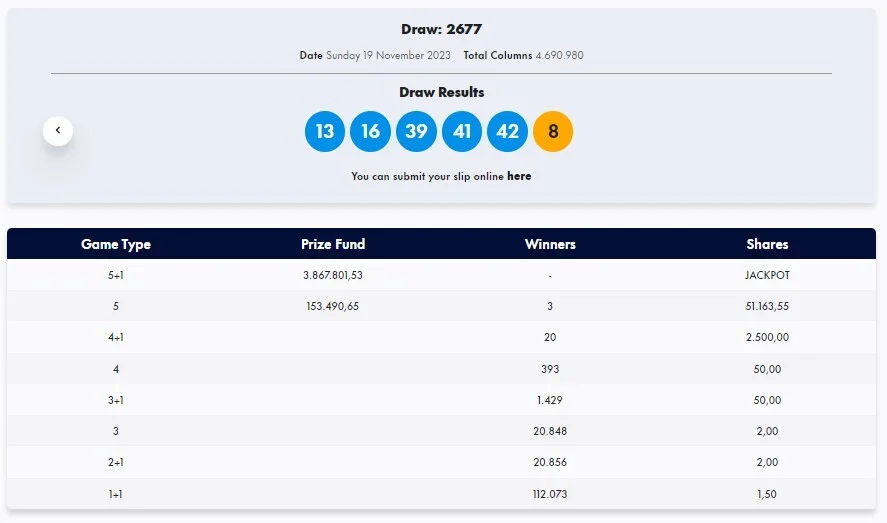Click the Game Type column header
887x523 pixels.
(116, 244)
